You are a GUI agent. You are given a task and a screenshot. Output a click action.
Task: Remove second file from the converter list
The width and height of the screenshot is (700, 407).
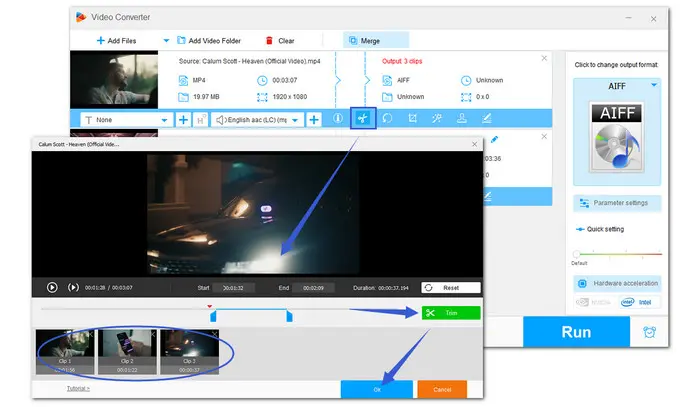[x=544, y=137]
